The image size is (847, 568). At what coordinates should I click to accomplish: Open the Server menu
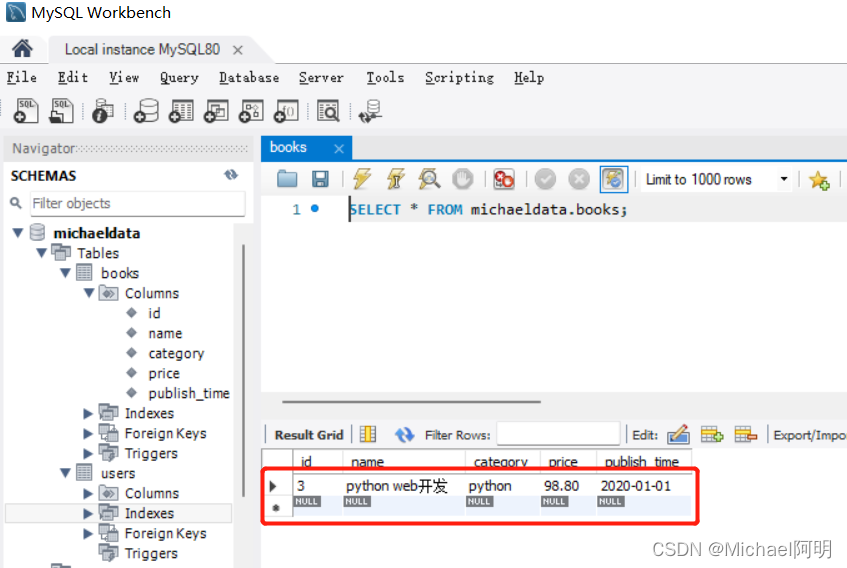coord(321,77)
